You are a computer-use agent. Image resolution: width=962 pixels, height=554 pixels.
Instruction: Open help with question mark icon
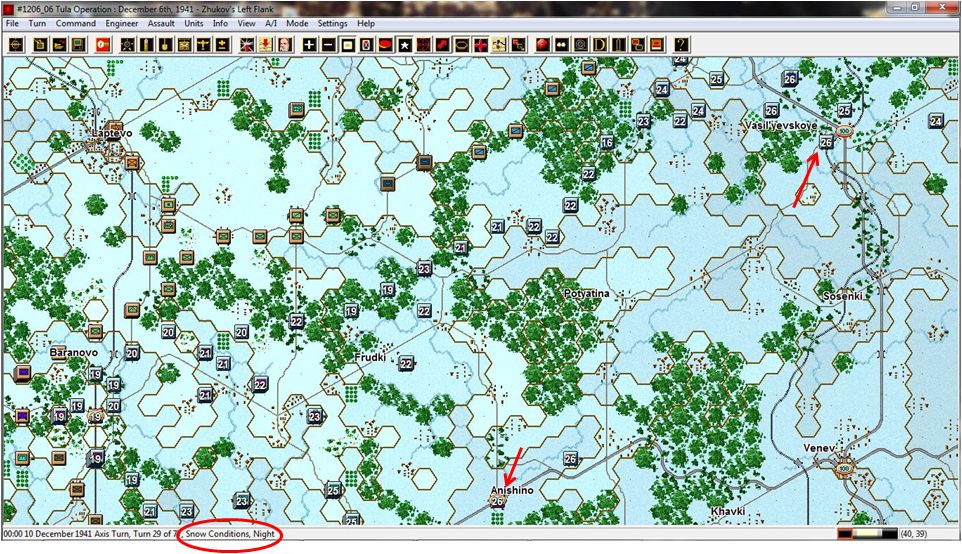681,45
